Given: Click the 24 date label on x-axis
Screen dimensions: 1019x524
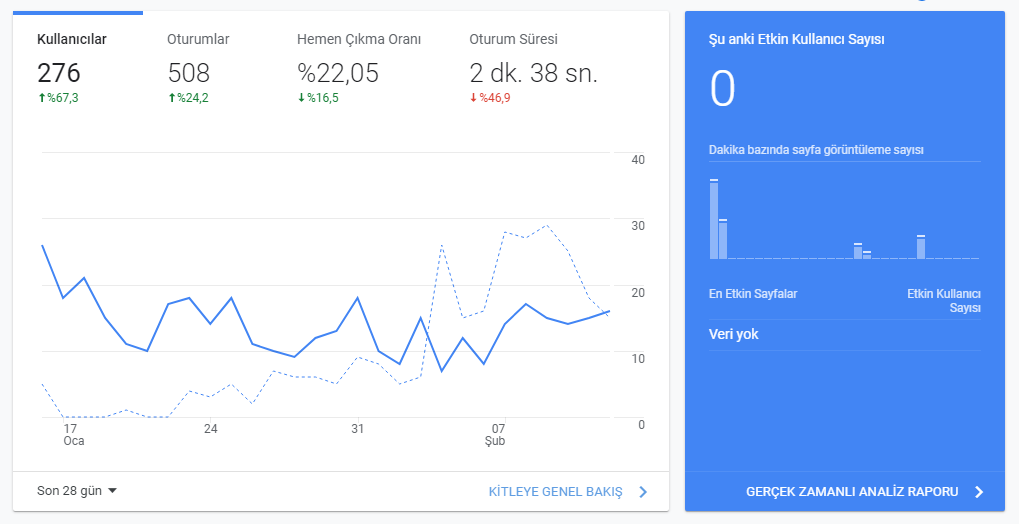Looking at the screenshot, I should [210, 428].
